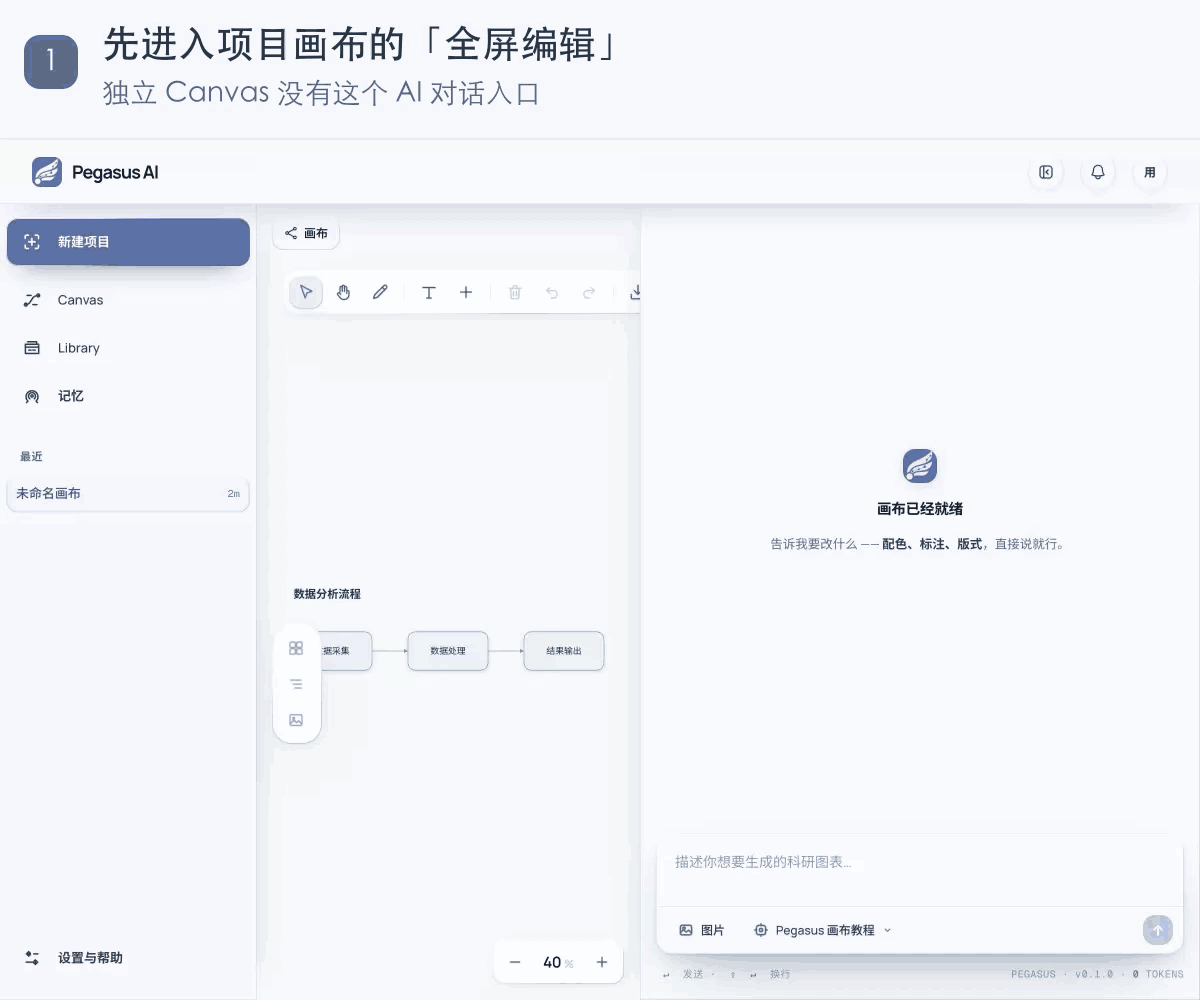Select the pencil draw tool
This screenshot has width=1200, height=1000.
point(380,292)
